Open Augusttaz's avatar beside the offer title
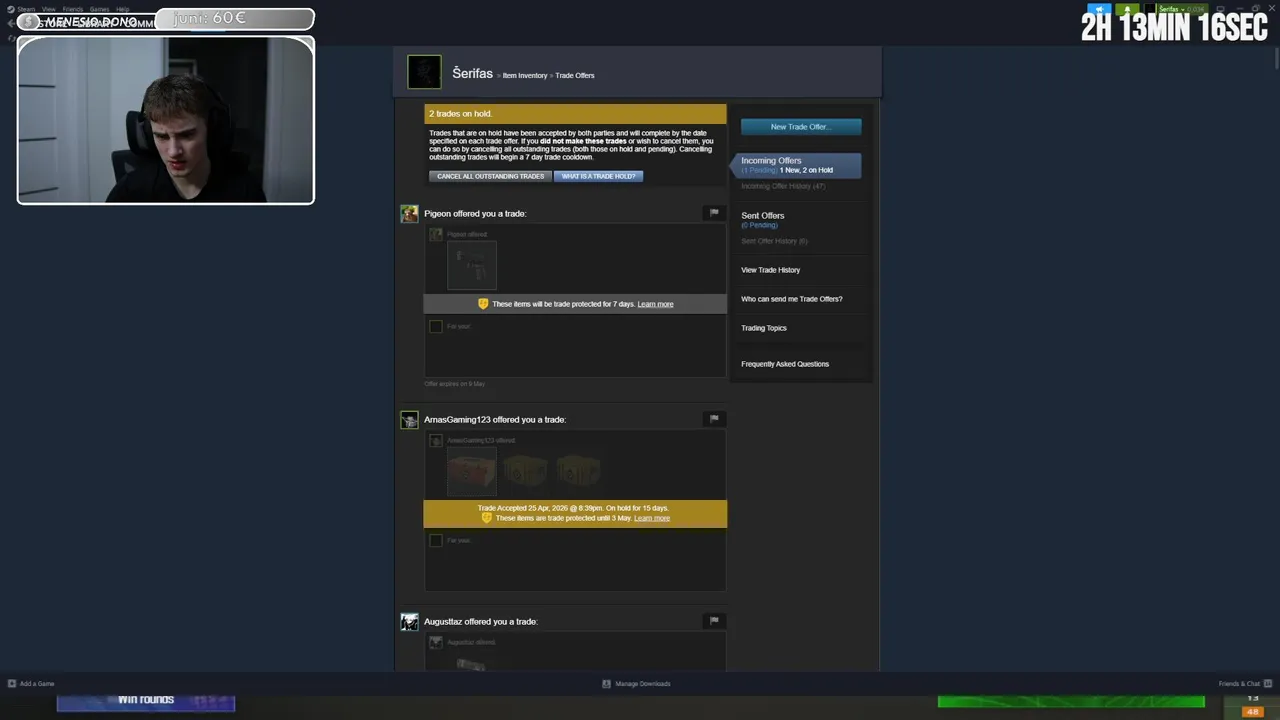The width and height of the screenshot is (1280, 720). (x=409, y=622)
